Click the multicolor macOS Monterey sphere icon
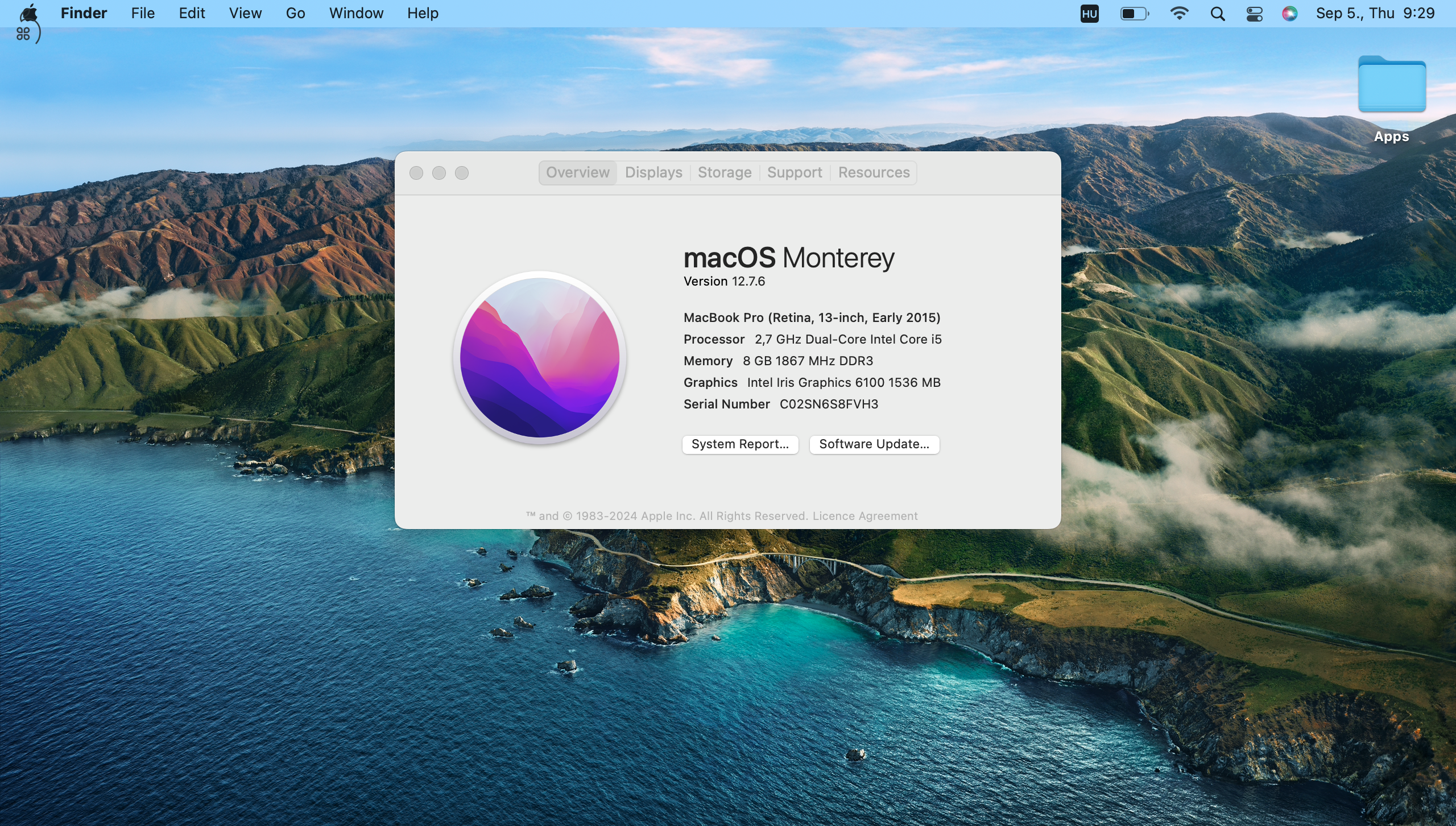This screenshot has height=826, width=1456. 540,358
